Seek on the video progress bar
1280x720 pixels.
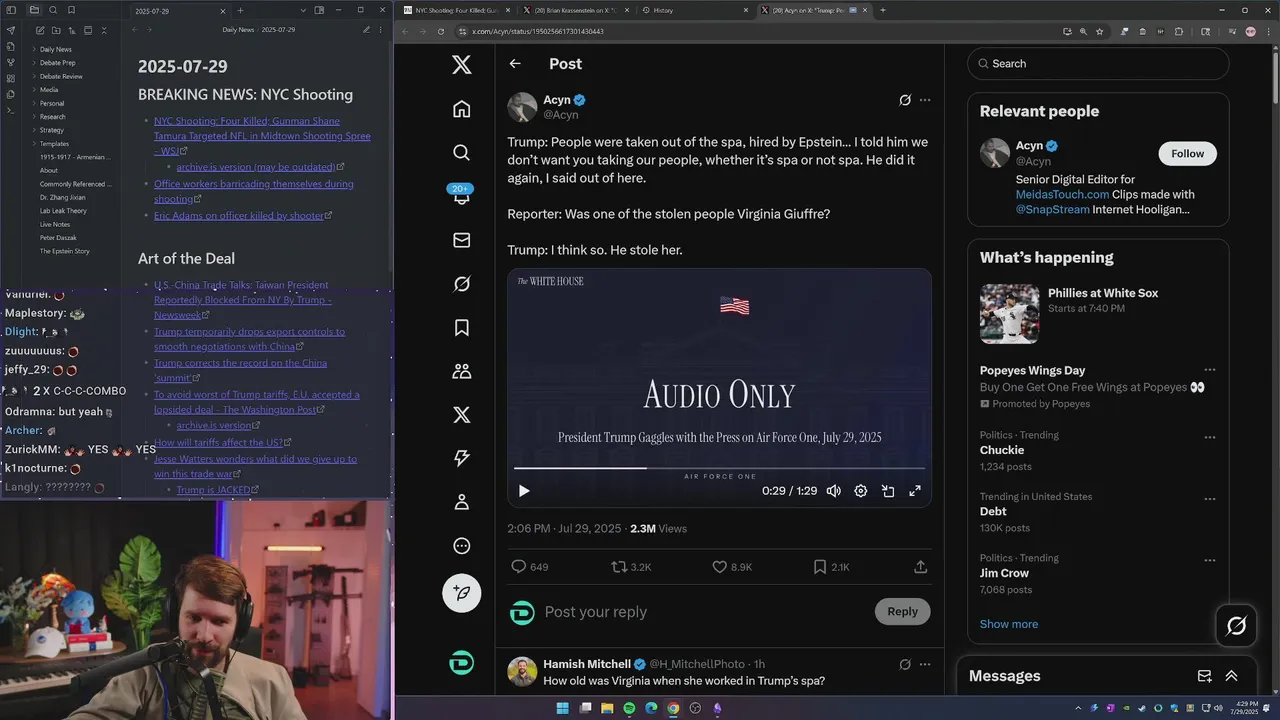click(719, 468)
